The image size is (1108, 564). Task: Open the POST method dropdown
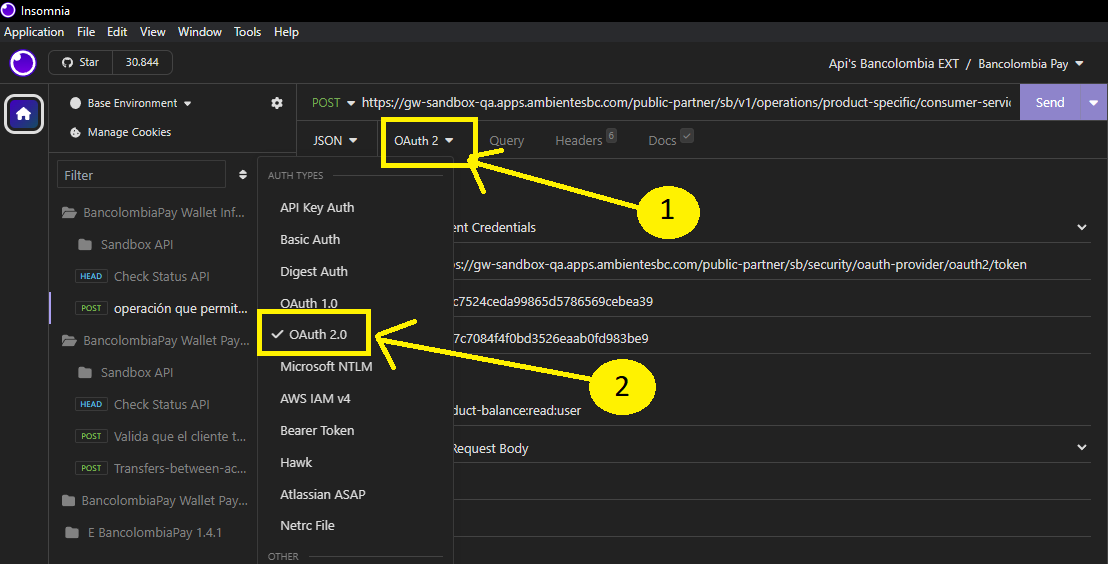point(333,103)
